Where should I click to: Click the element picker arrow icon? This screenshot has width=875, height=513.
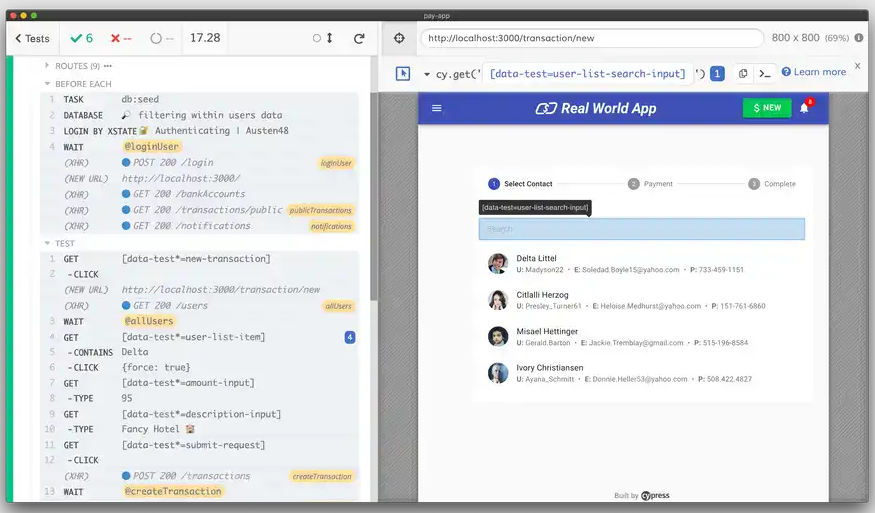(403, 73)
